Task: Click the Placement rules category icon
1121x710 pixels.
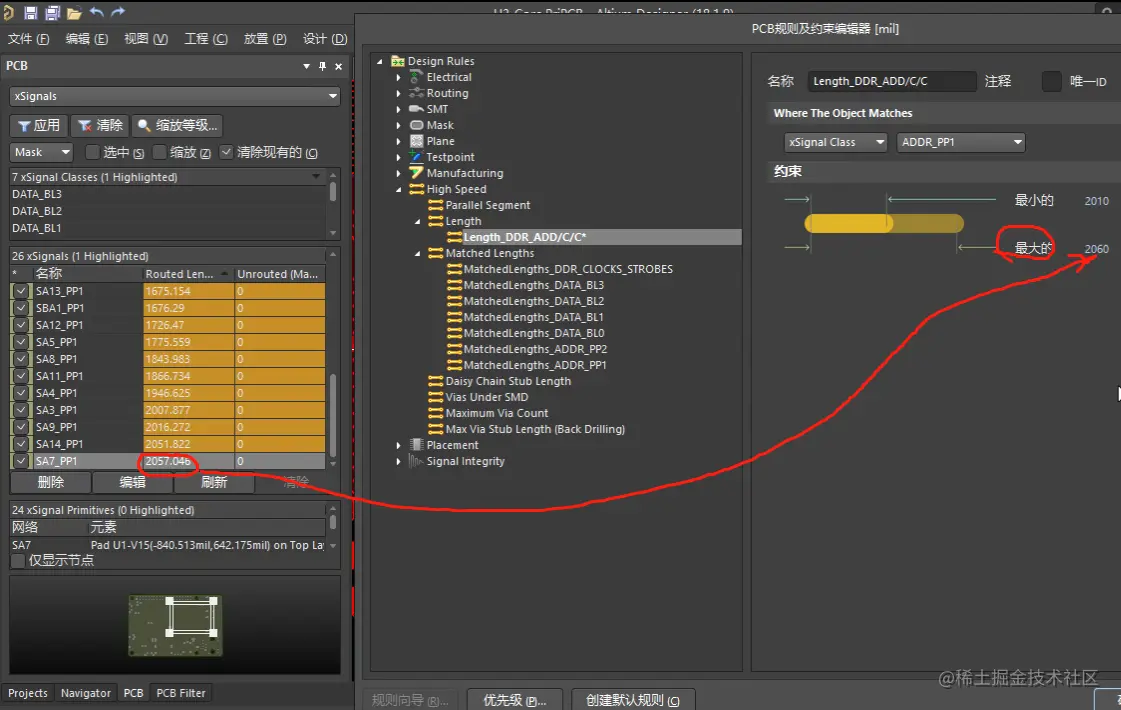Action: pos(416,445)
